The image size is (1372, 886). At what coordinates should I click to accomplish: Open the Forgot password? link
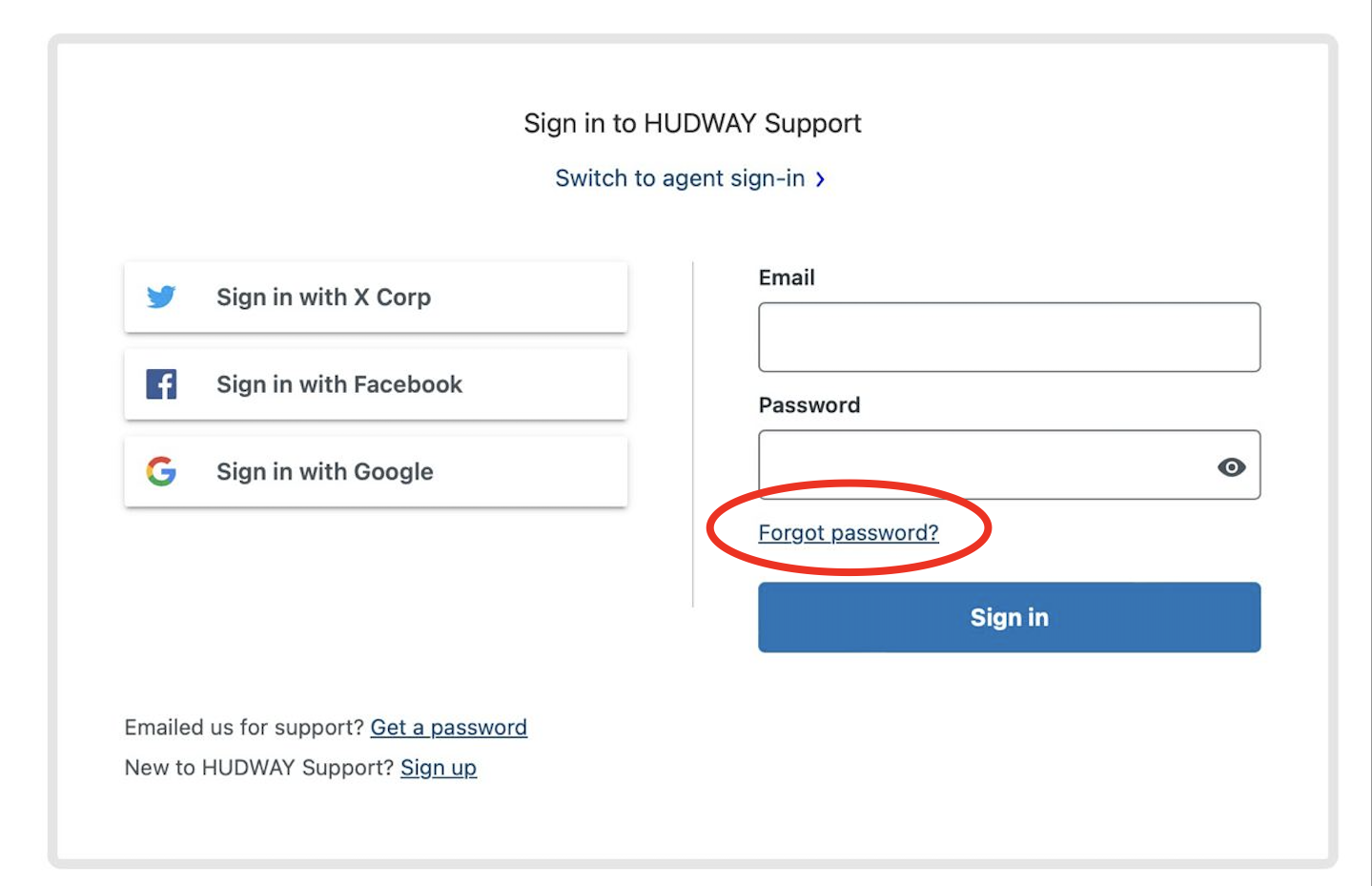coord(849,532)
